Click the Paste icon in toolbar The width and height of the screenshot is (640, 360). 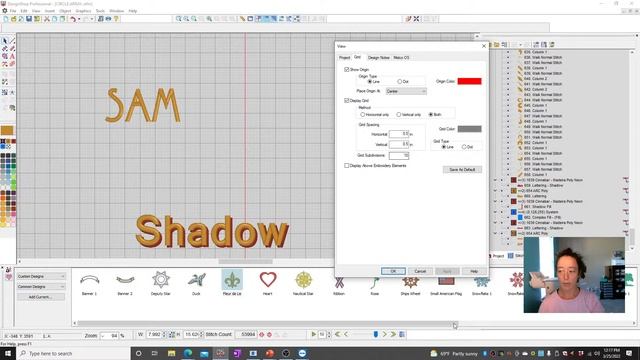tap(62, 19)
